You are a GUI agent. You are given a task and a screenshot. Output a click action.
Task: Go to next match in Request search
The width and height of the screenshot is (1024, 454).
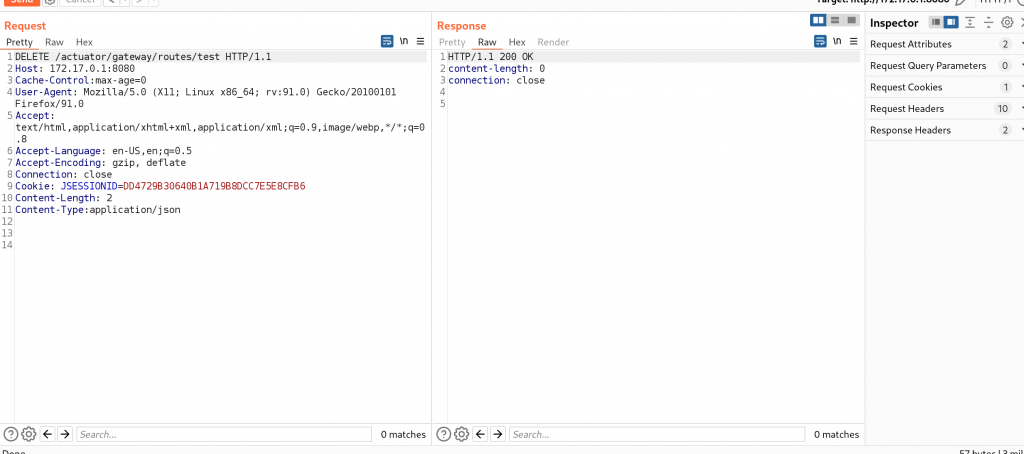(65, 434)
